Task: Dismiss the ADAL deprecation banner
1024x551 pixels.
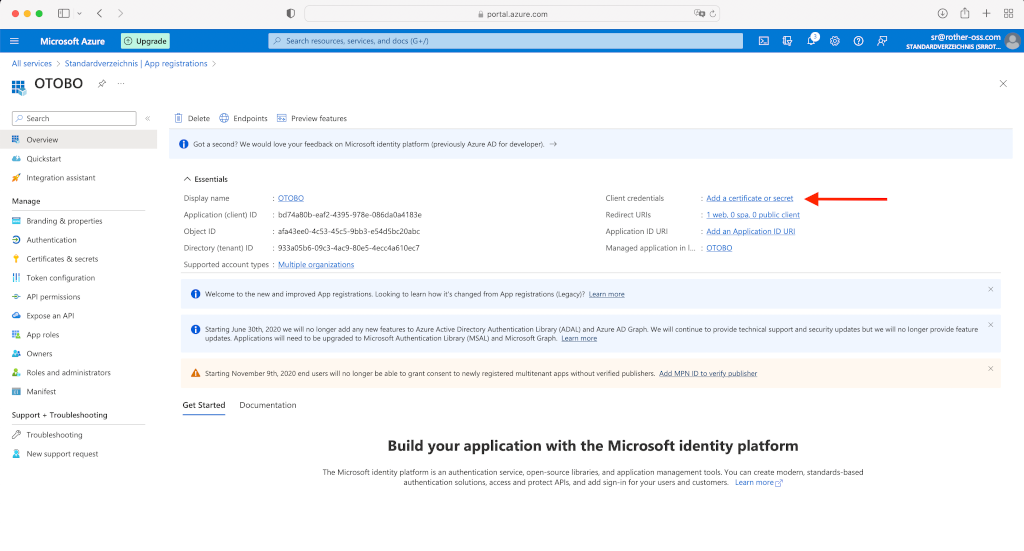Action: 991,324
